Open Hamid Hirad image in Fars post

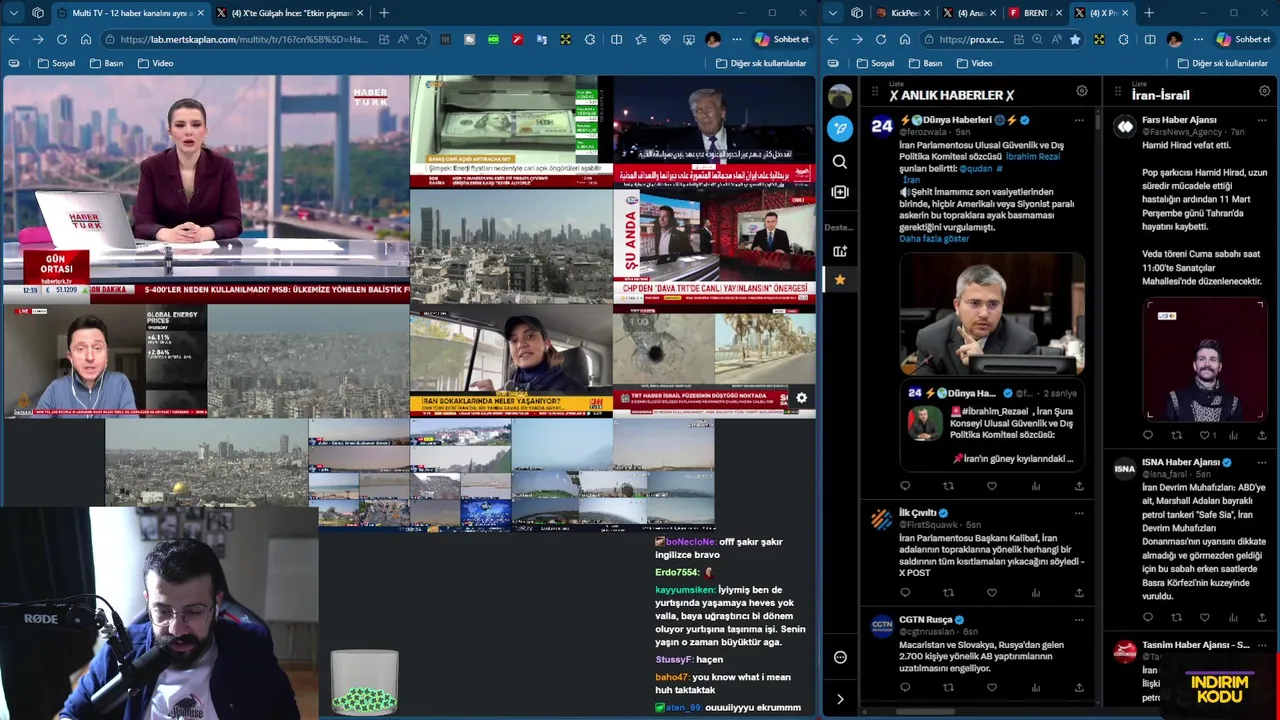[1204, 361]
